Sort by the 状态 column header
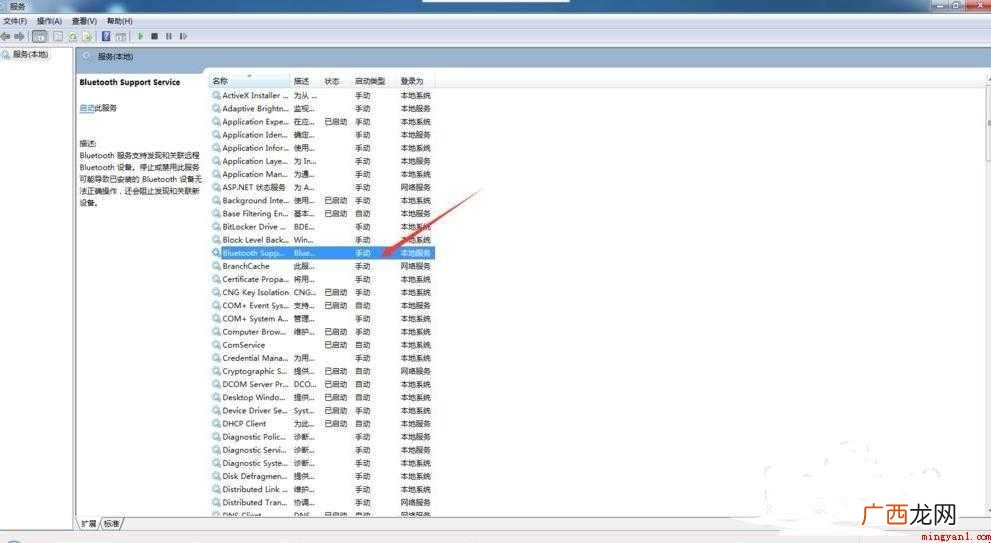Screen dimensions: 991x543 click(x=336, y=81)
